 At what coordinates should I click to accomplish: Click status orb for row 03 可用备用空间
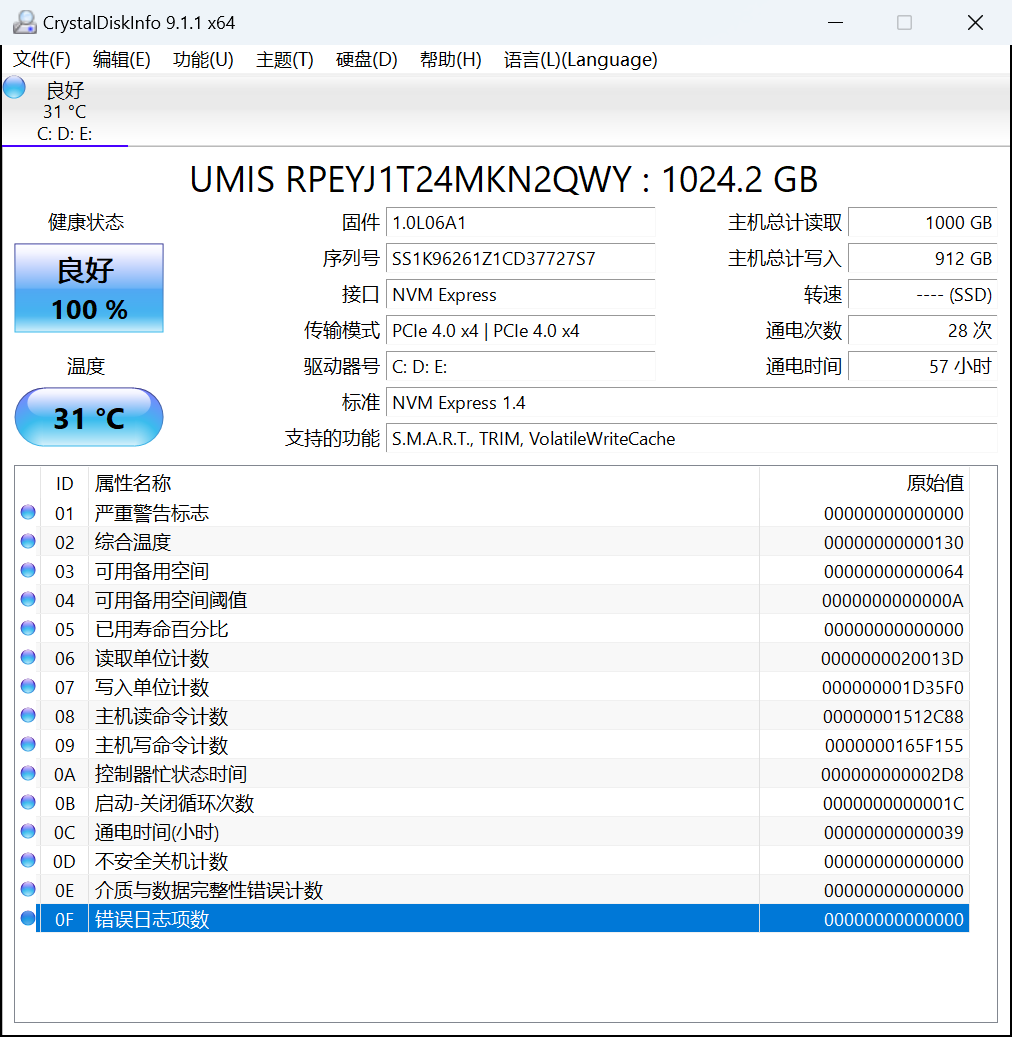click(x=28, y=570)
